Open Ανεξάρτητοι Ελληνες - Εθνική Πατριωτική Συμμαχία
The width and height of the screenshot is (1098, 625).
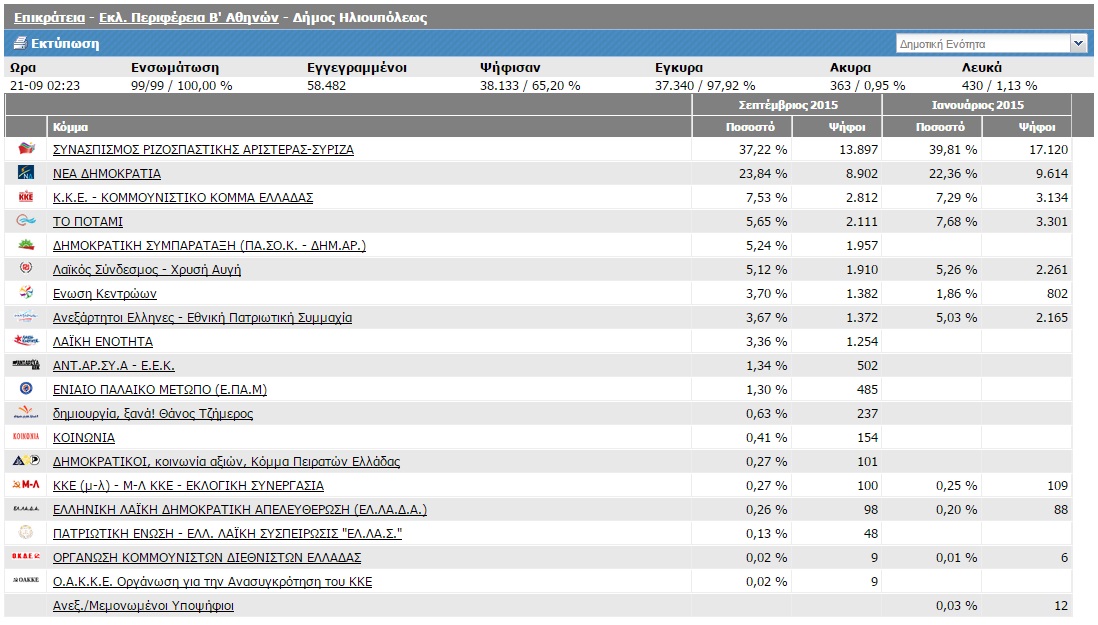click(x=202, y=318)
